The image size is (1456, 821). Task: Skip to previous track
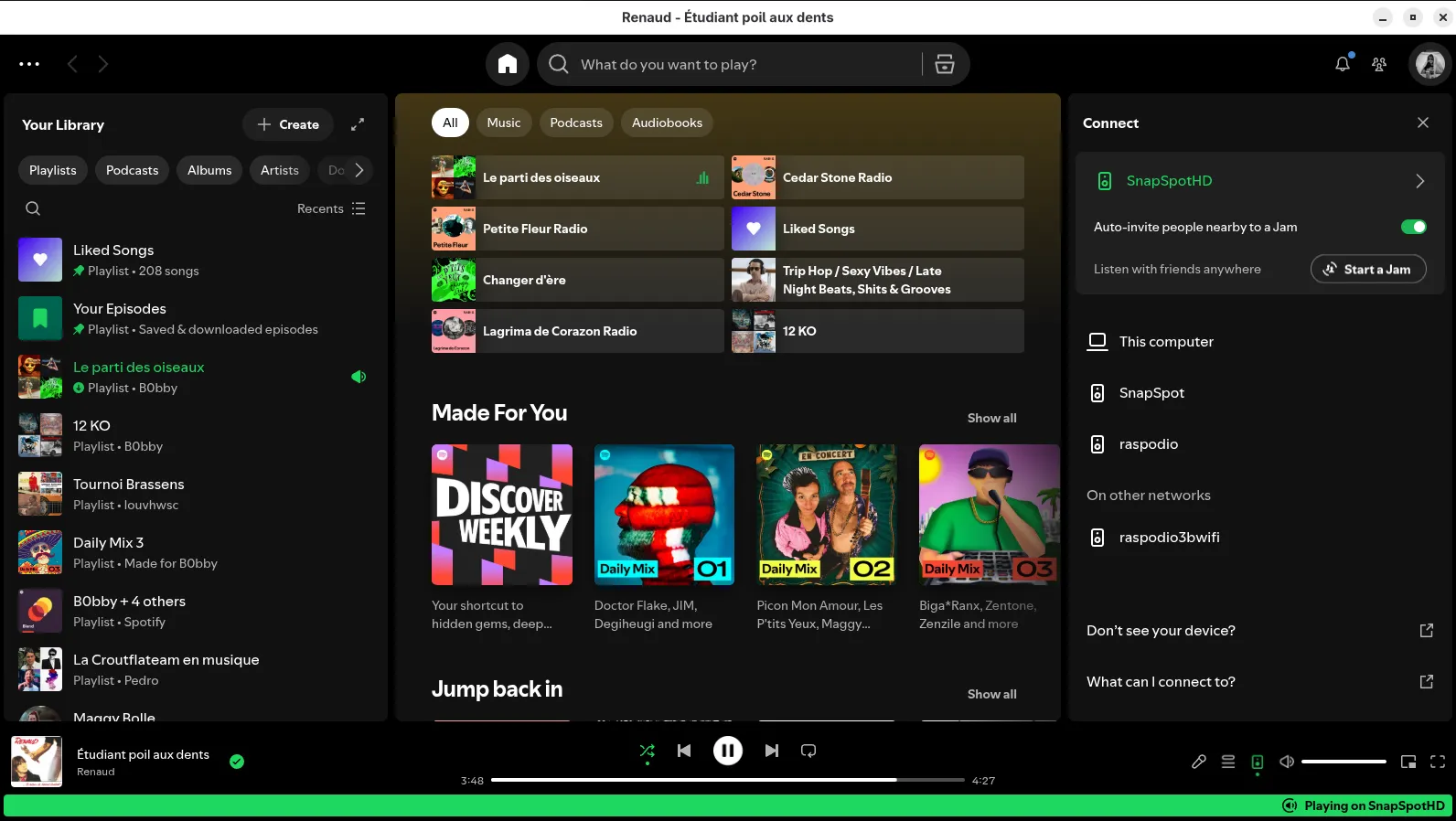coord(684,751)
